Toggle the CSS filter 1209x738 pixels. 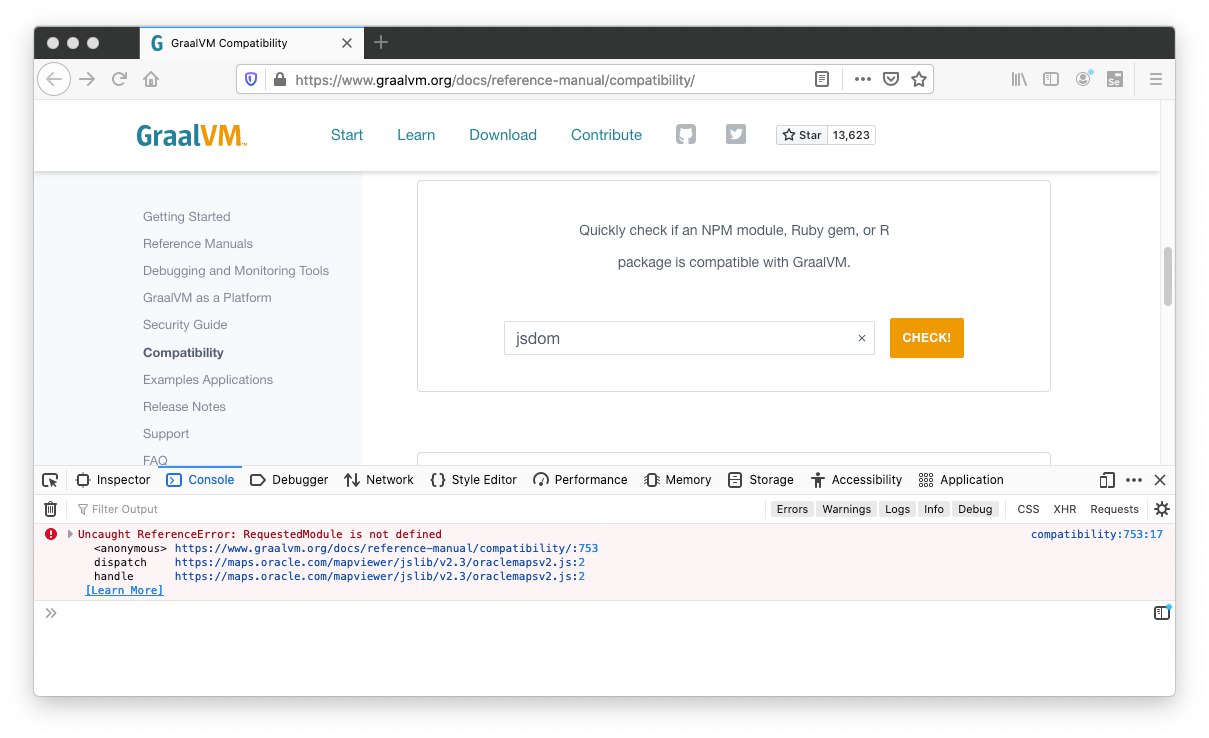(1028, 509)
